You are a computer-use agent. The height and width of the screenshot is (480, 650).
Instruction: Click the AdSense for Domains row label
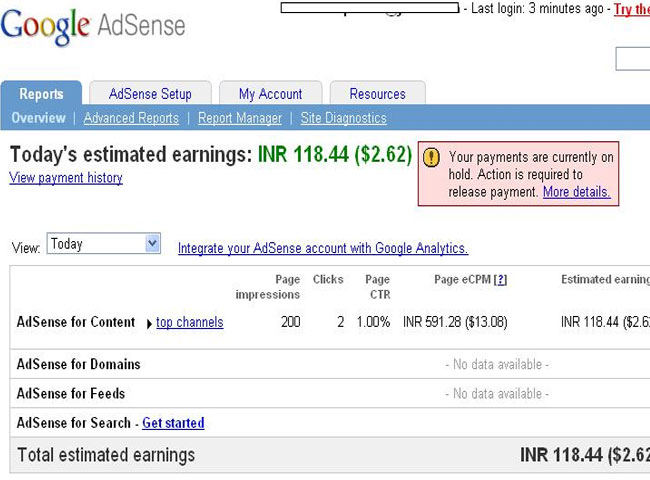79,364
